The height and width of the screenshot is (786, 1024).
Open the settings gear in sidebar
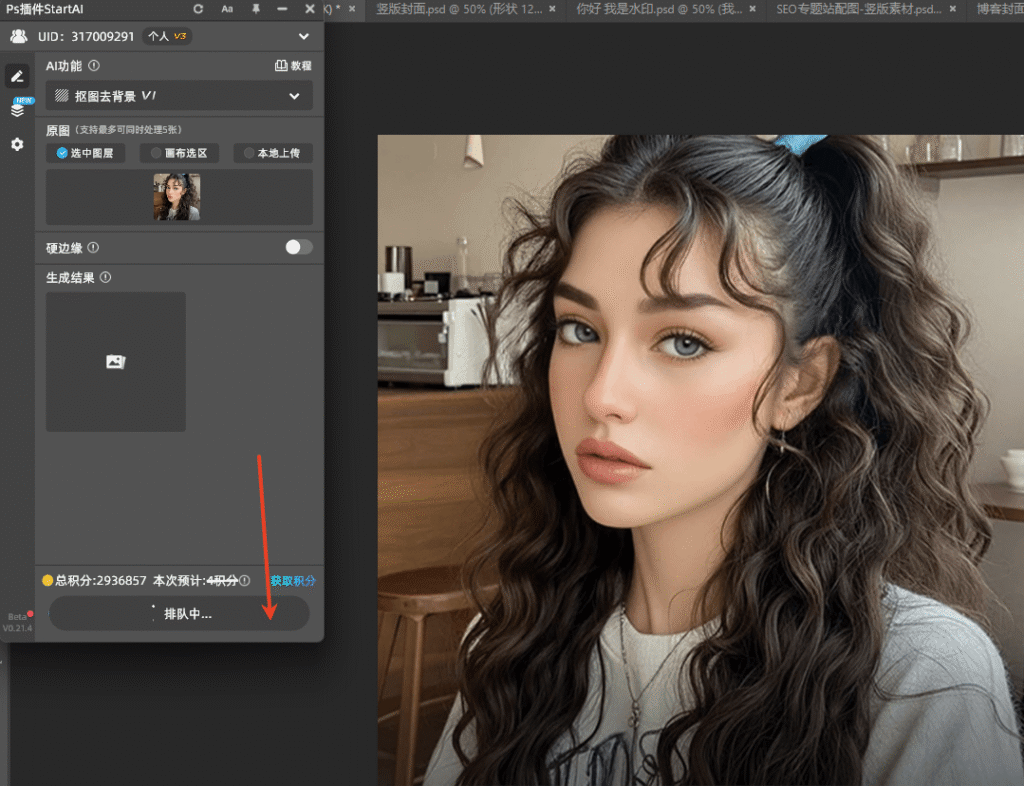(17, 145)
